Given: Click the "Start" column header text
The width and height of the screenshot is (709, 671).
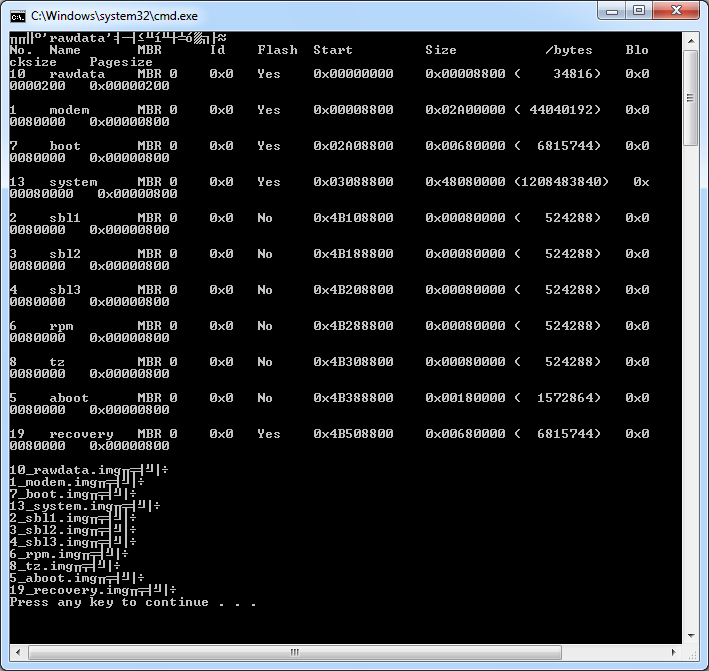Looking at the screenshot, I should click(333, 50).
